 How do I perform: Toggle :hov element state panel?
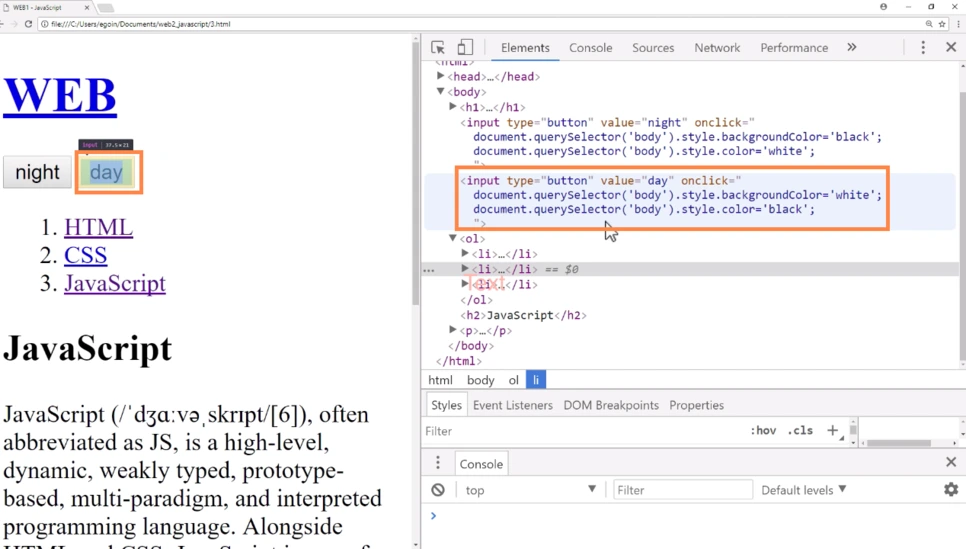point(763,431)
